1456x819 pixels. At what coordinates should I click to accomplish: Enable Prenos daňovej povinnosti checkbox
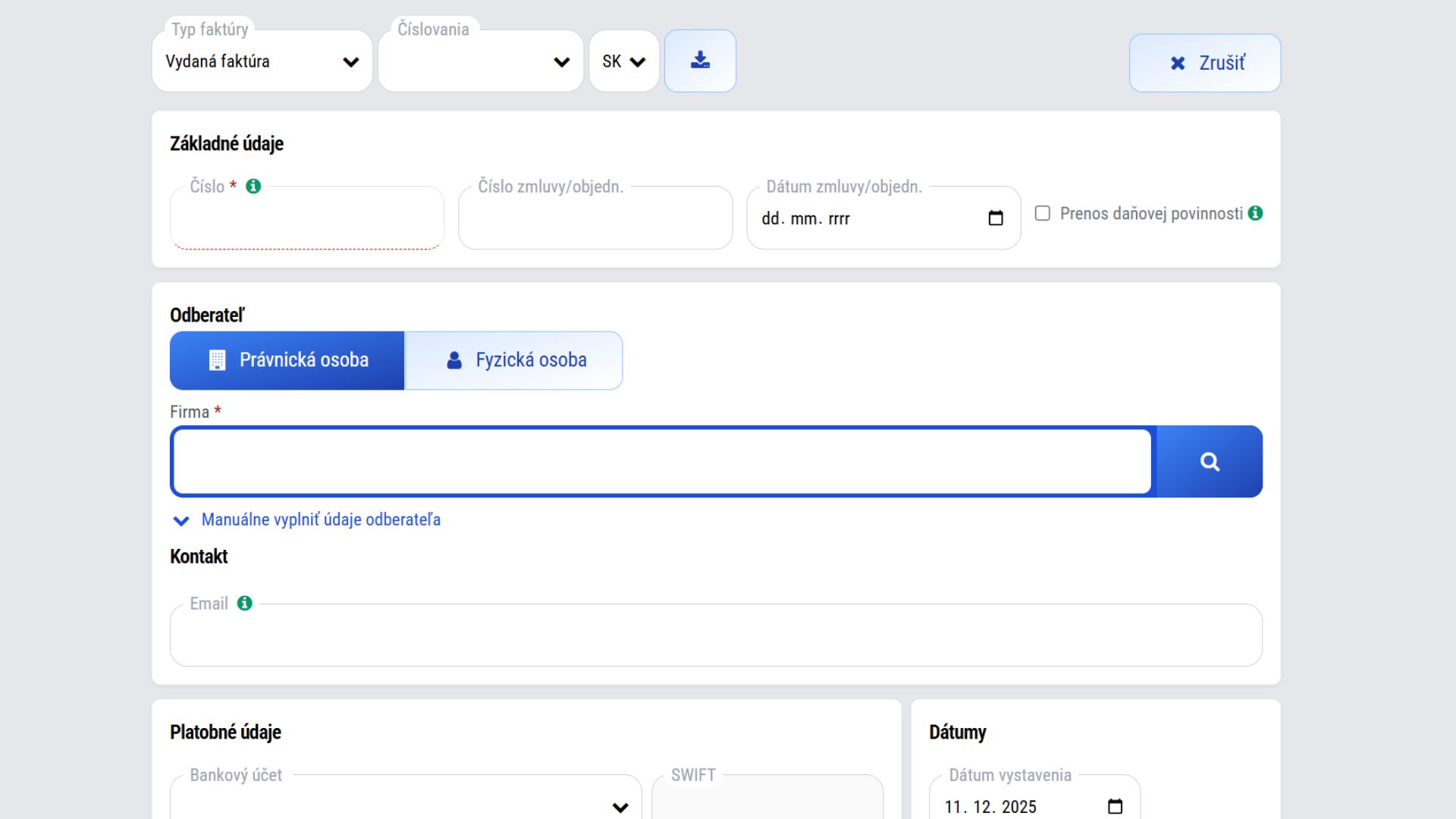tap(1043, 214)
